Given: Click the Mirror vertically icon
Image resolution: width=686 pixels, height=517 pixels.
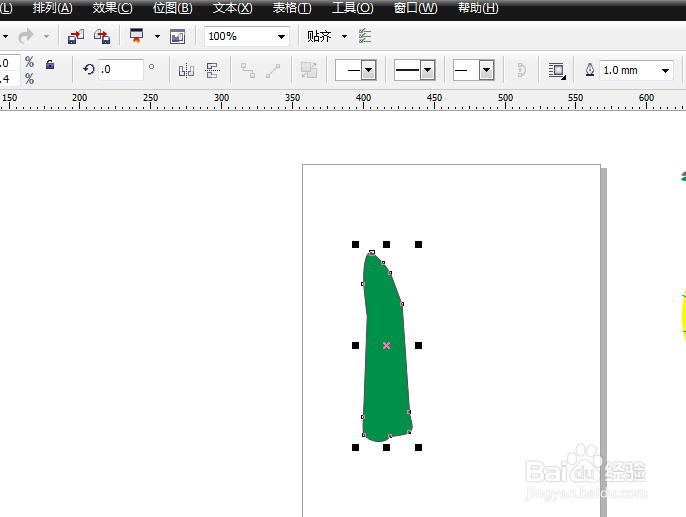Looking at the screenshot, I should [x=213, y=70].
